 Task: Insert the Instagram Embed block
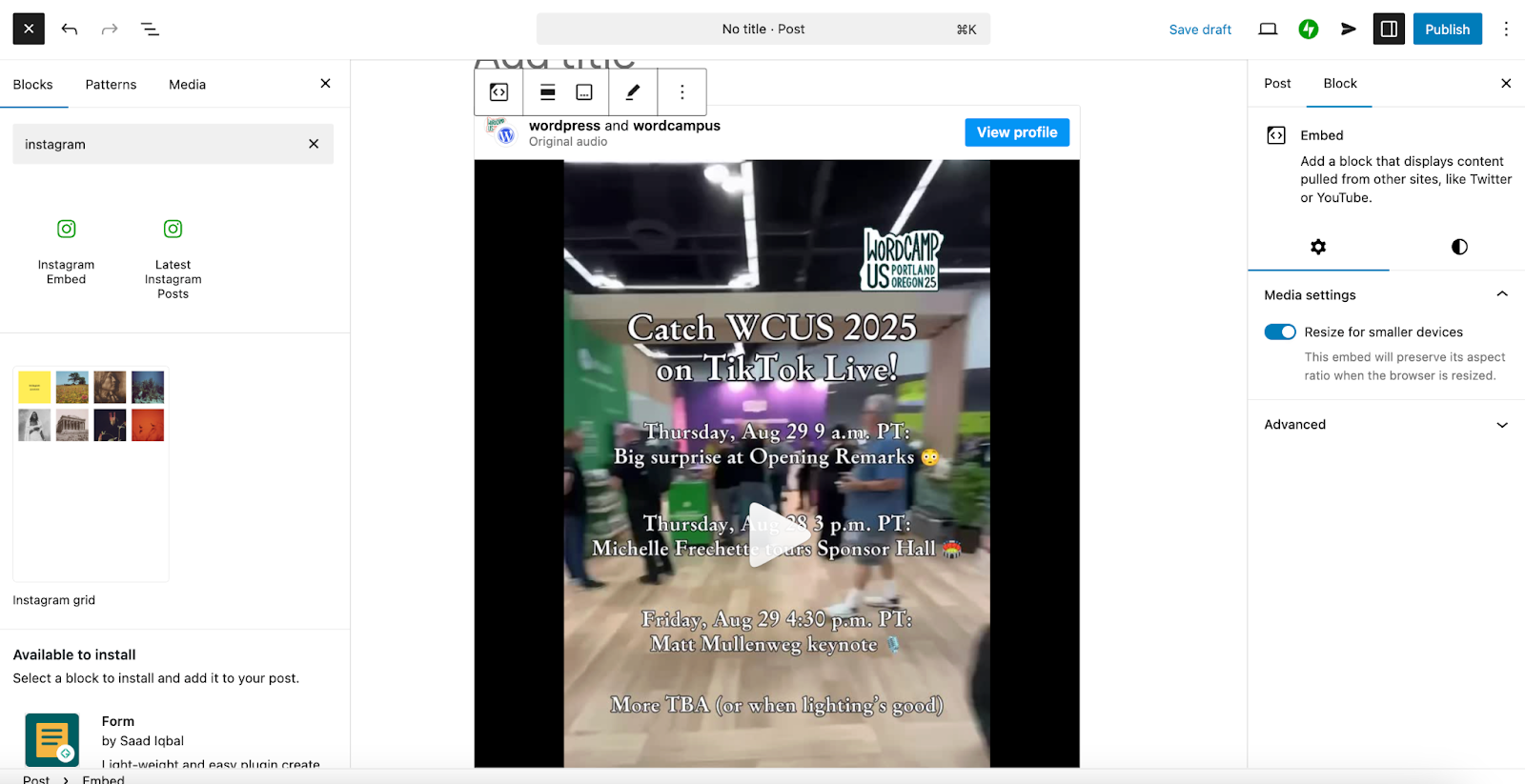coord(66,251)
